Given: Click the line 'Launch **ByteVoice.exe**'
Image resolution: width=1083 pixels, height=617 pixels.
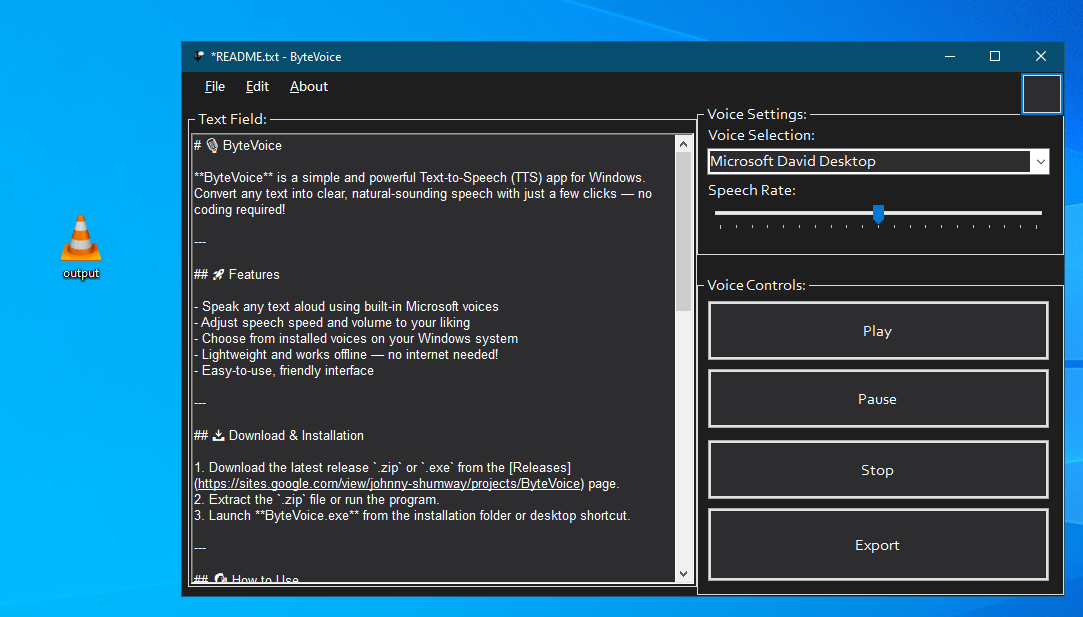Looking at the screenshot, I should [412, 515].
